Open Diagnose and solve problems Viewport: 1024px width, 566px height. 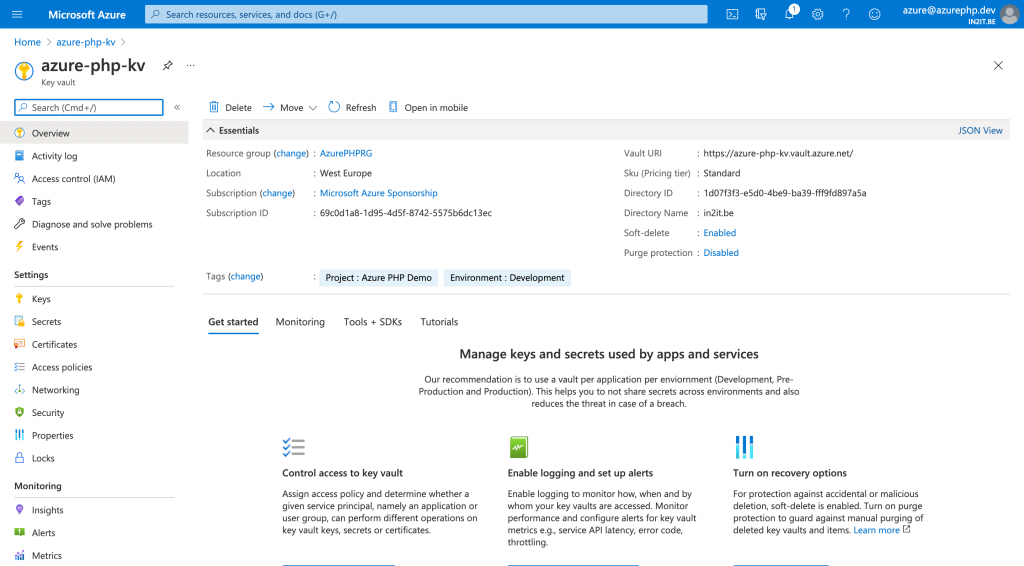tap(94, 225)
